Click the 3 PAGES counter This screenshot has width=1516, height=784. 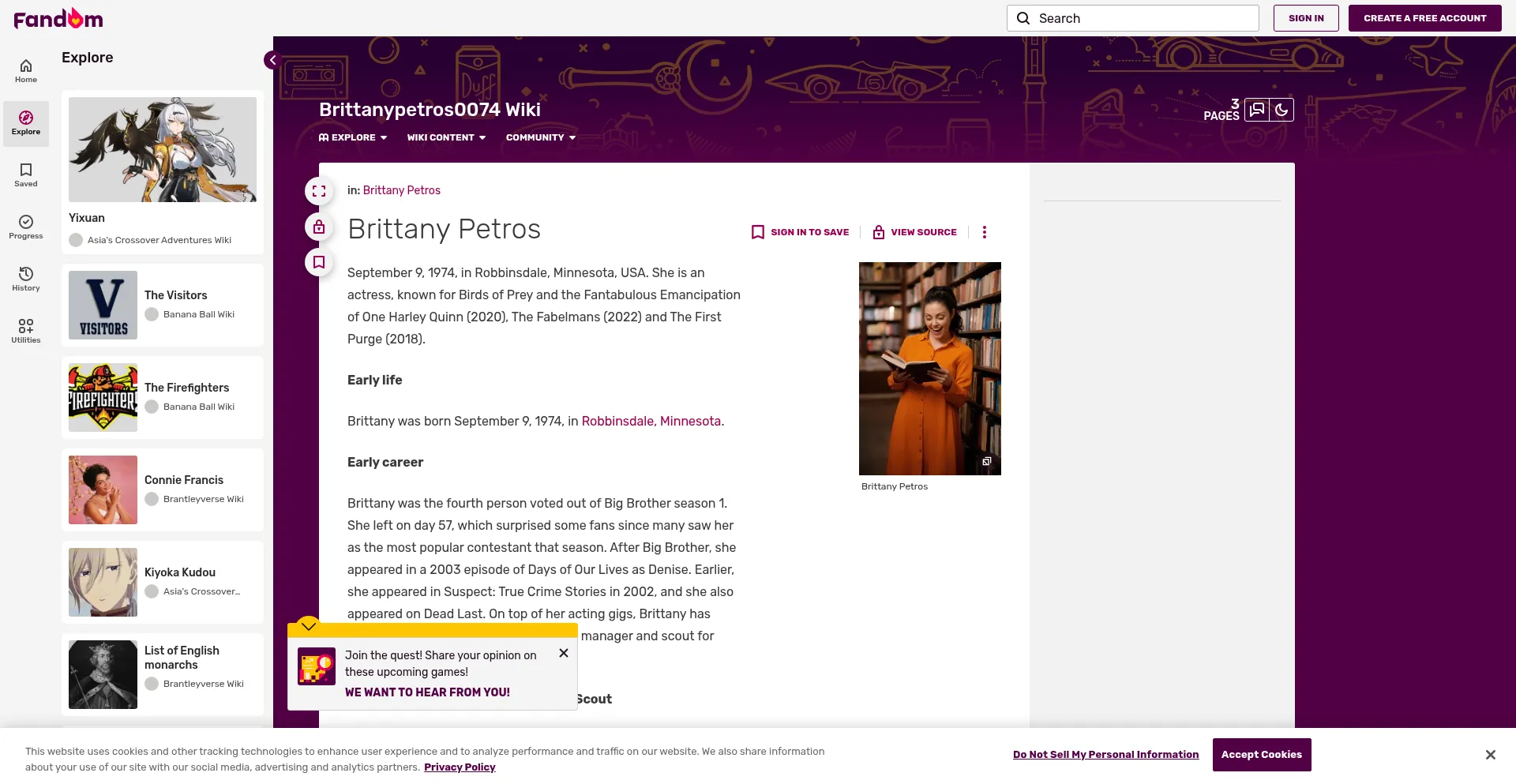[1221, 110]
